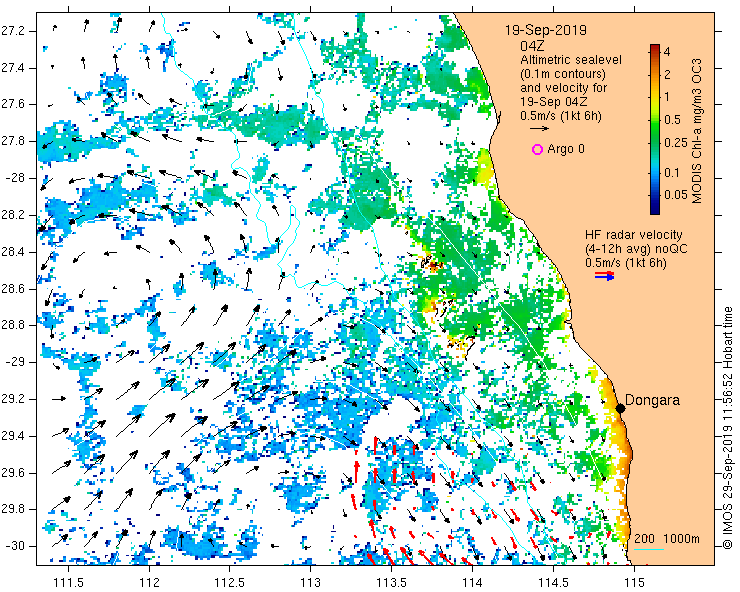
Task: Click the 'Altimetric sealevel' legend text
Action: pos(571,60)
